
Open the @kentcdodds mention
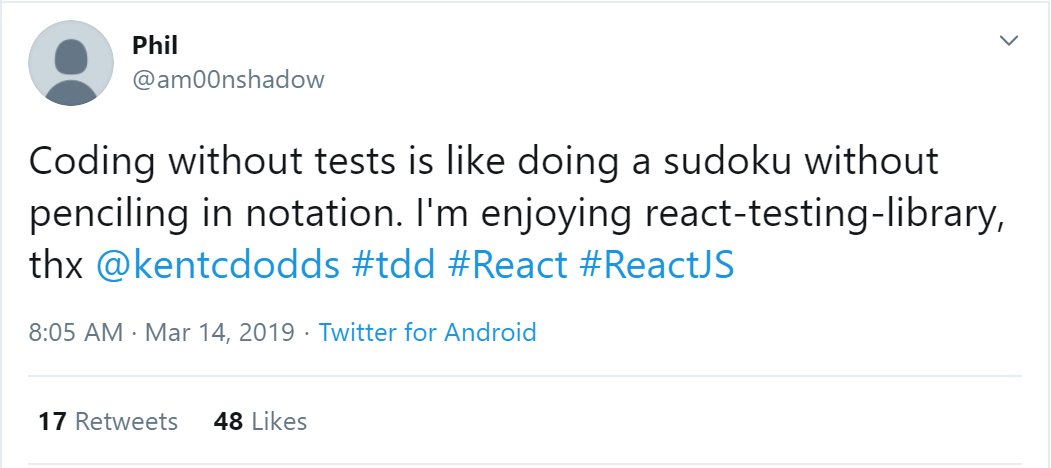pyautogui.click(x=218, y=266)
